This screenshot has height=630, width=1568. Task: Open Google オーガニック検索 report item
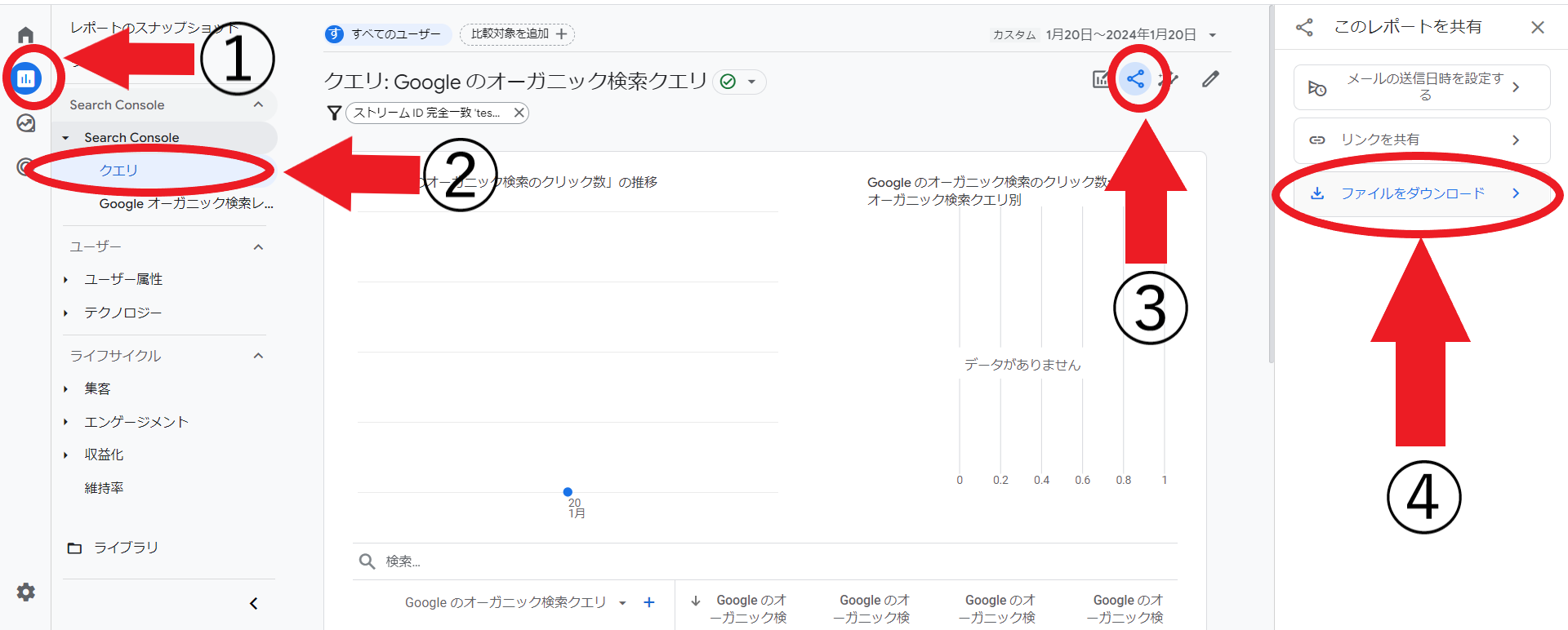(x=186, y=203)
